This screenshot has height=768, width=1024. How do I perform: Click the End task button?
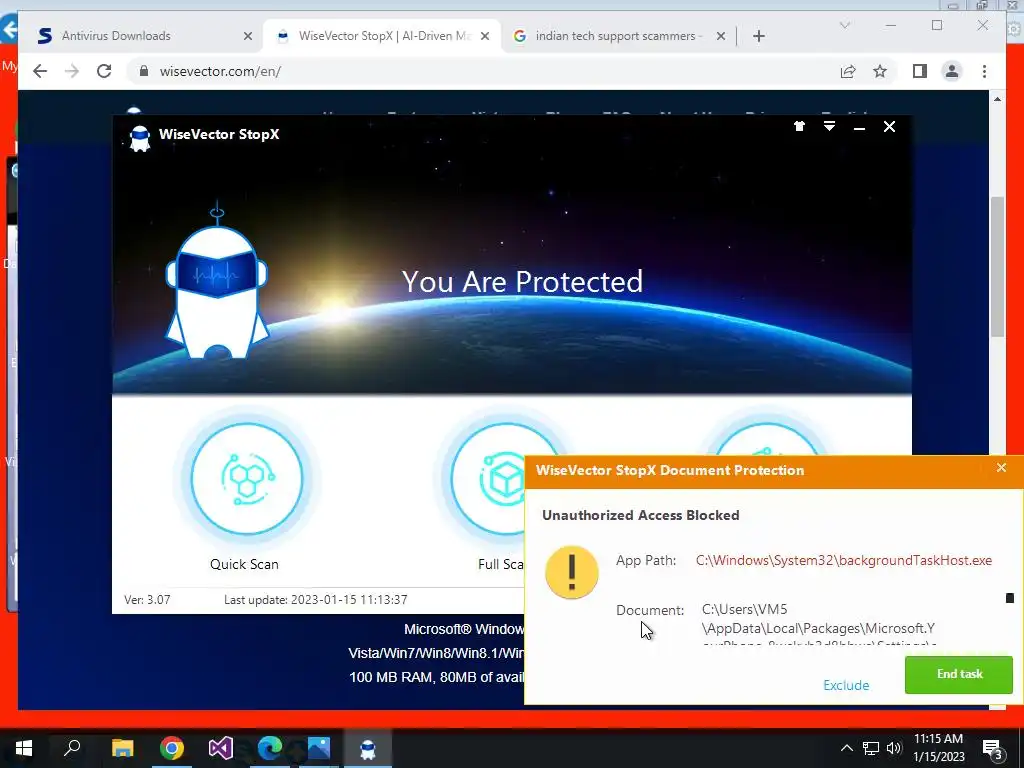pyautogui.click(x=959, y=675)
